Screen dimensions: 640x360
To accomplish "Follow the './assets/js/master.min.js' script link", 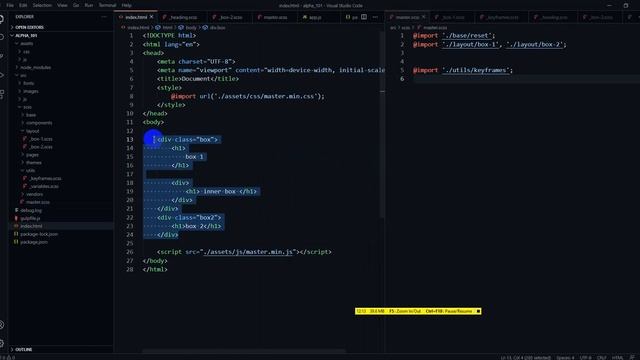I will (x=248, y=252).
